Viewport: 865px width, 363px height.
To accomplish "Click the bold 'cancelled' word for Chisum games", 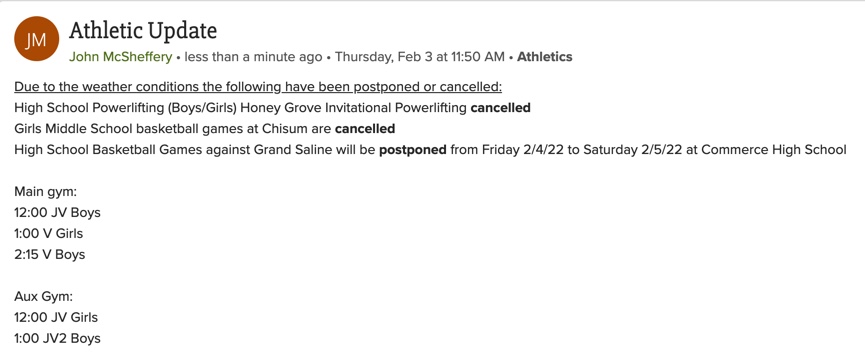I will (x=365, y=129).
